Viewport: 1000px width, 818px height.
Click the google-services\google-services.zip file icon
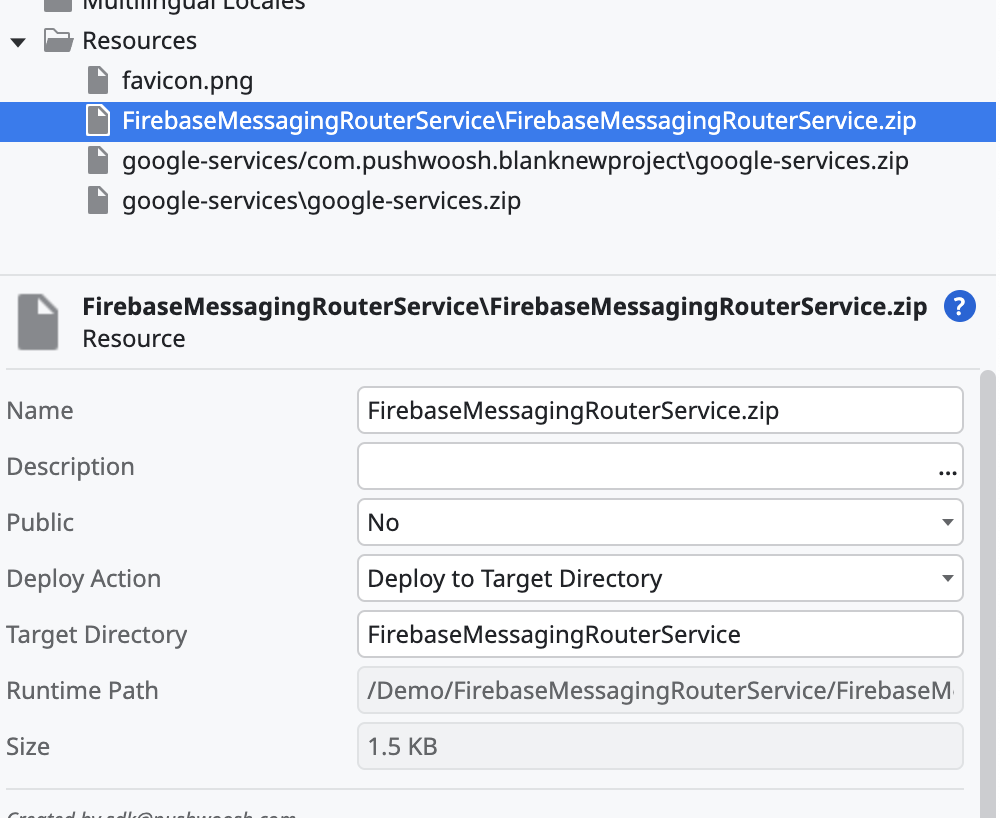pos(97,201)
